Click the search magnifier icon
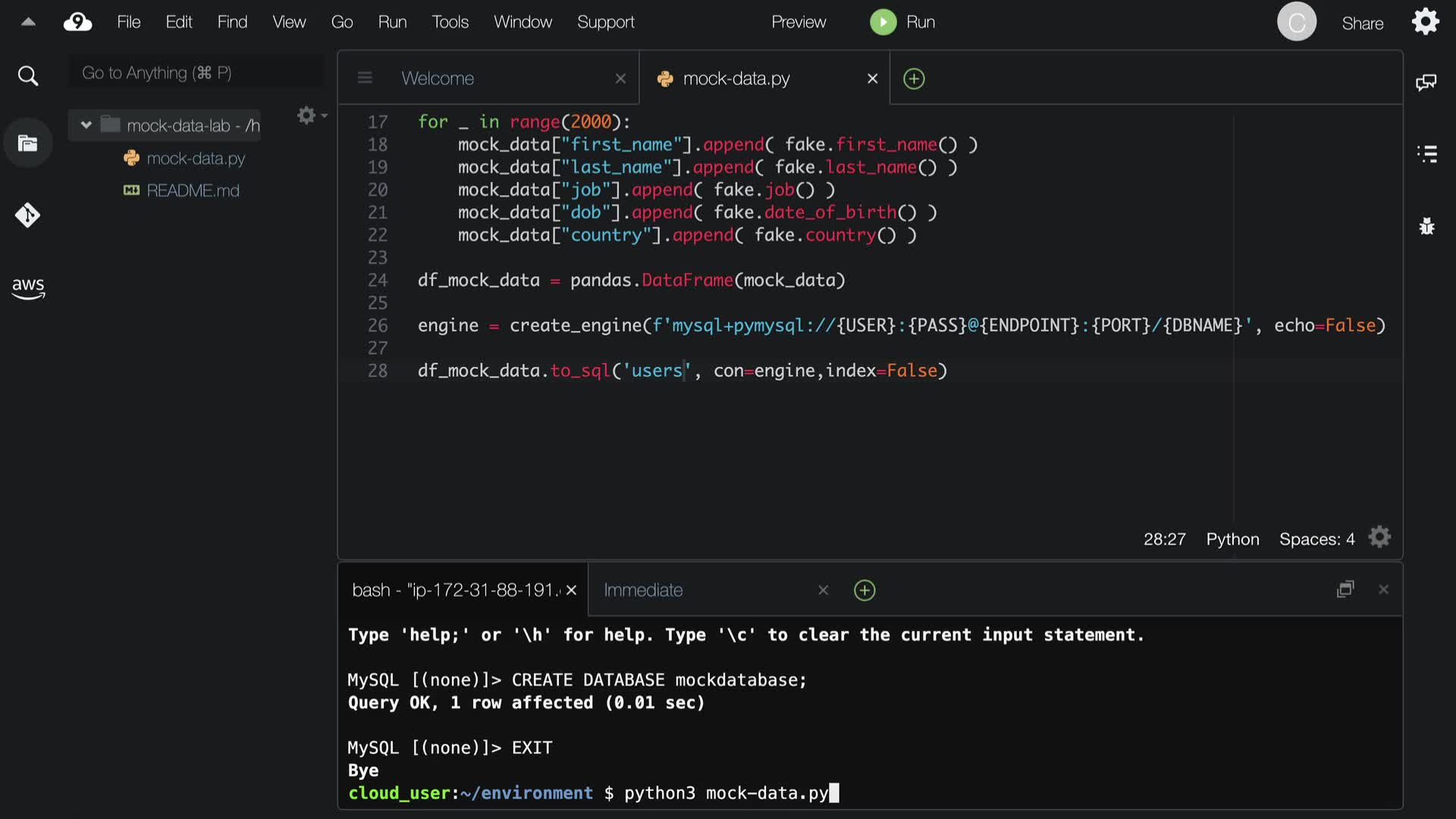The width and height of the screenshot is (1456, 819). click(x=28, y=76)
